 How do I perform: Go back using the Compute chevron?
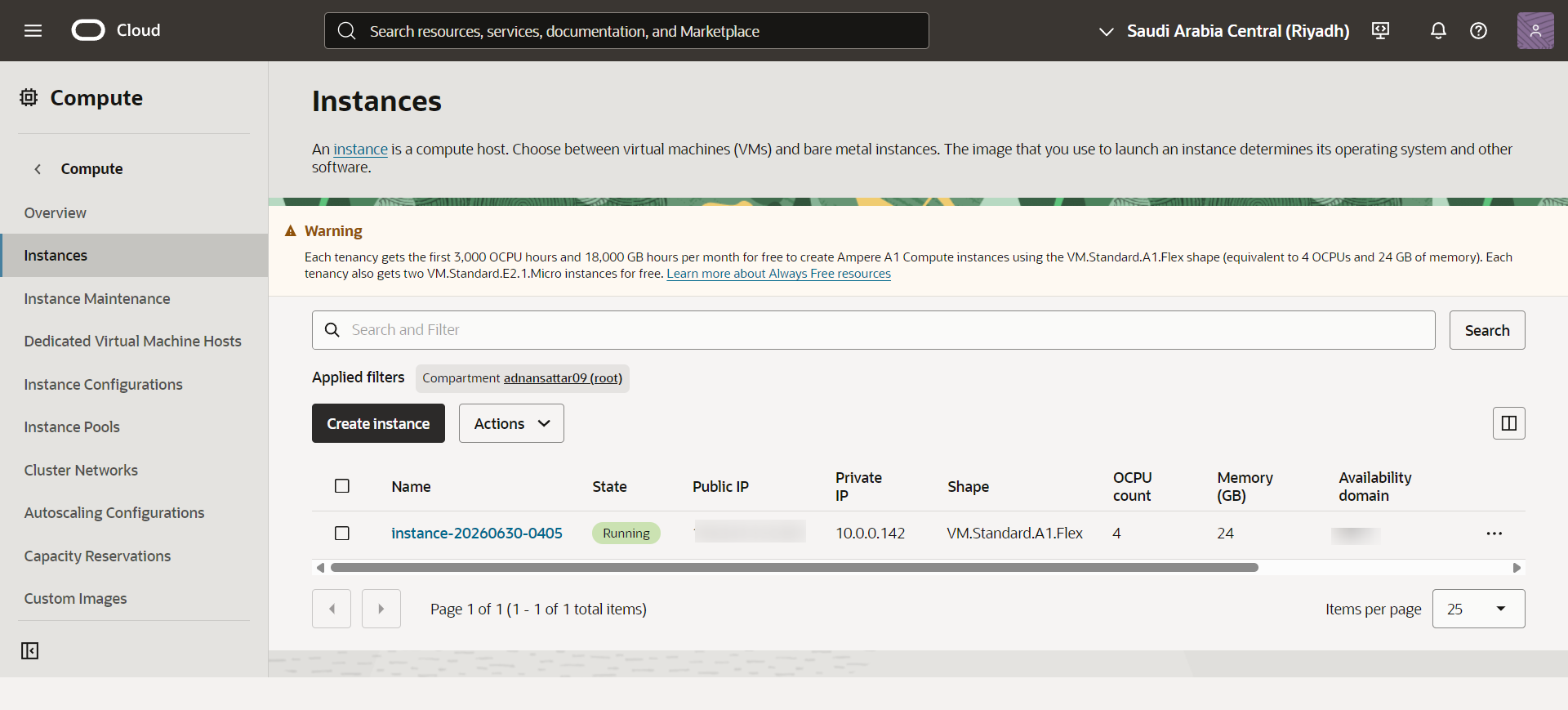point(38,169)
